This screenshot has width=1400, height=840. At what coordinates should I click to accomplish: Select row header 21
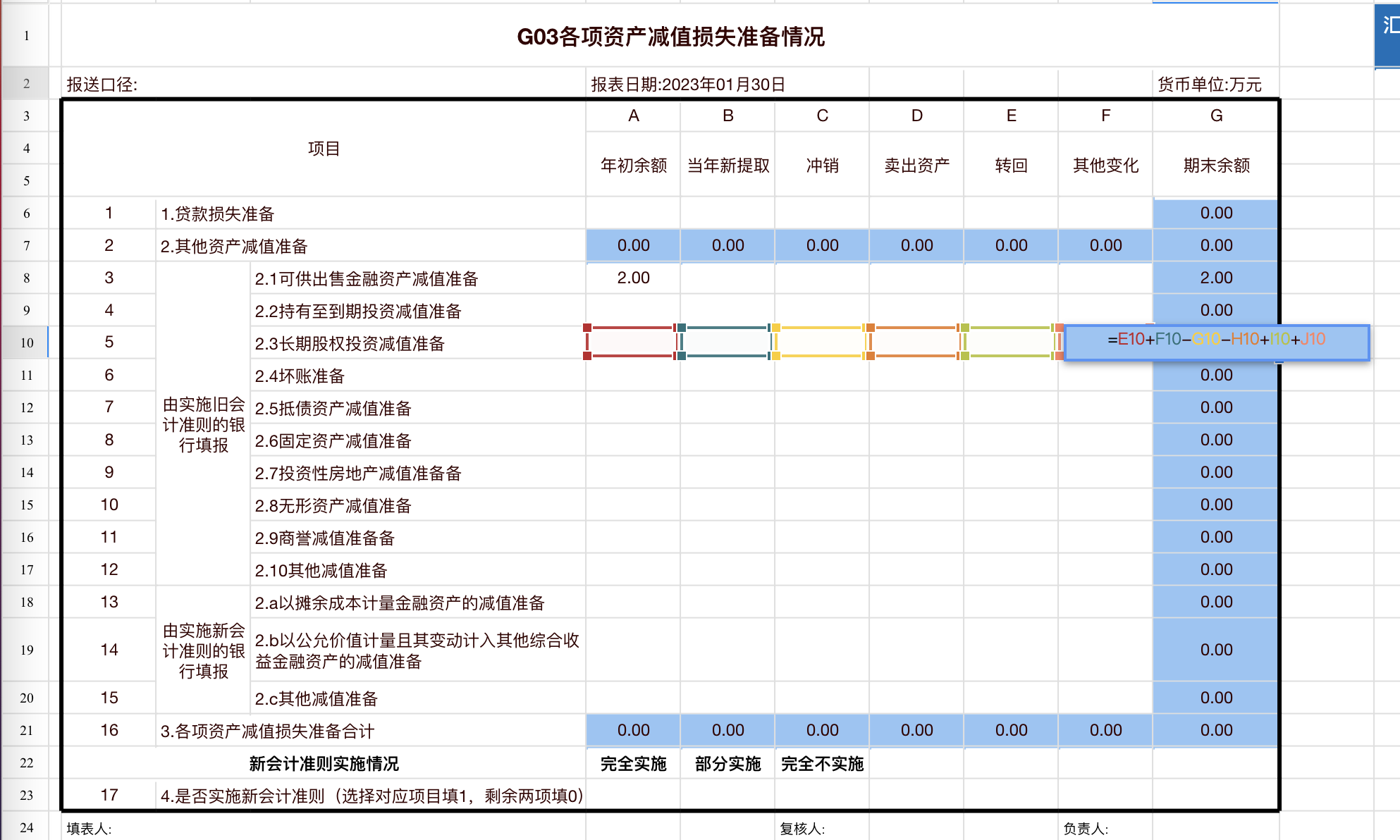(26, 730)
